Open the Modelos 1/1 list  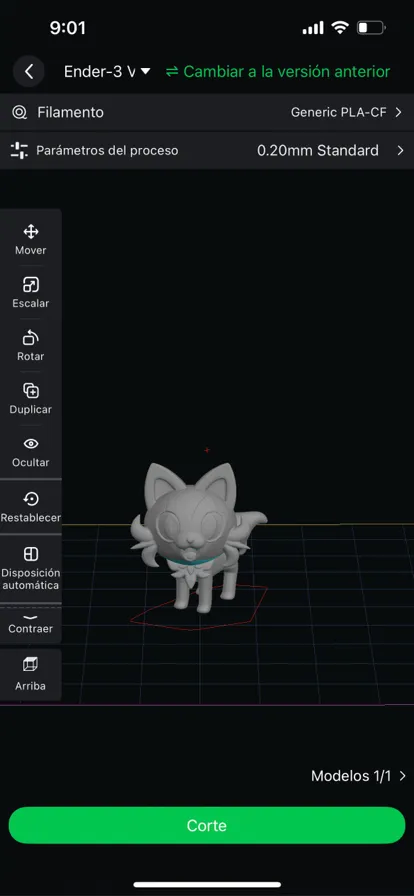[359, 776]
